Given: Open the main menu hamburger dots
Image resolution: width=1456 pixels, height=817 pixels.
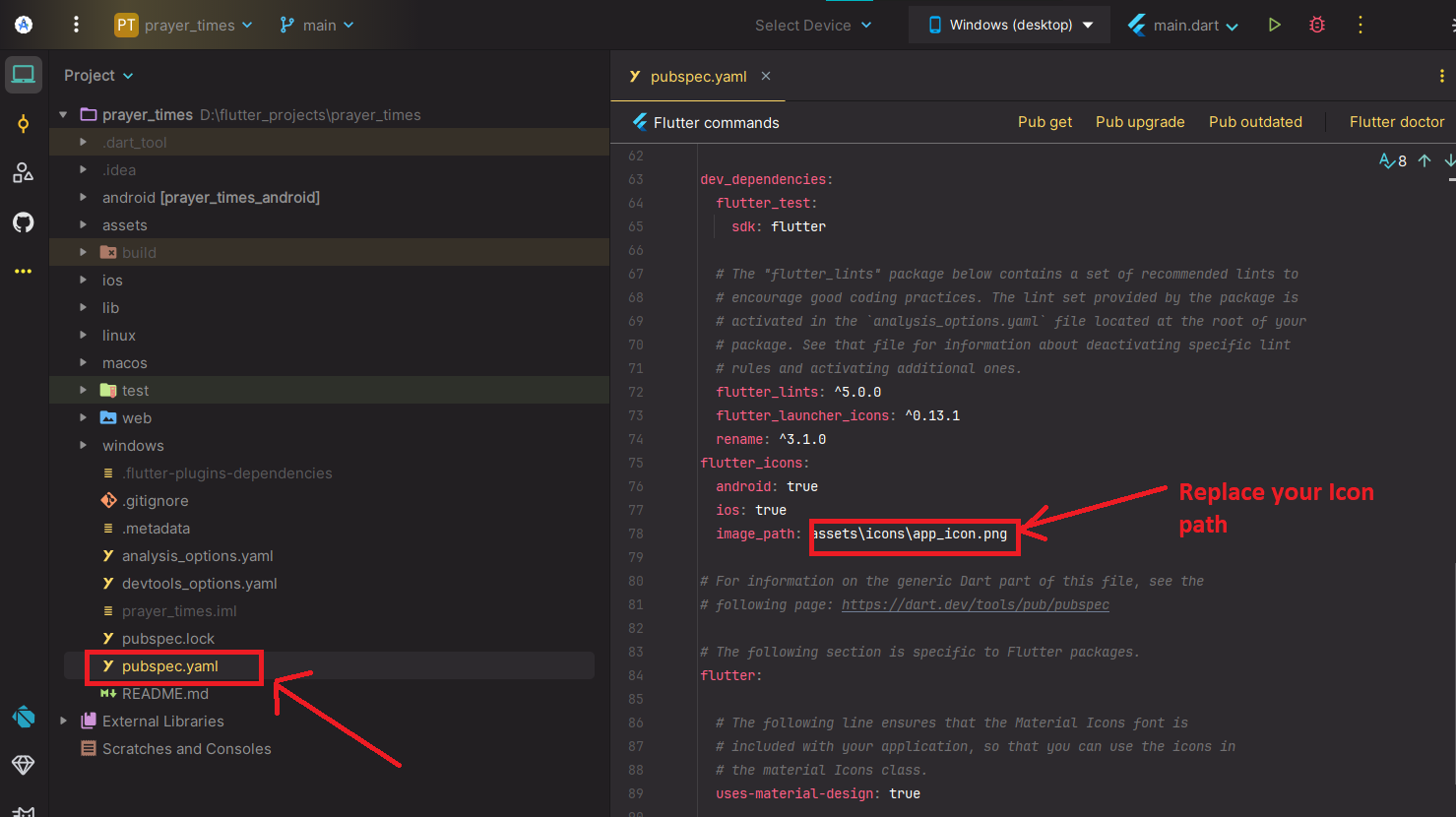Looking at the screenshot, I should (76, 25).
